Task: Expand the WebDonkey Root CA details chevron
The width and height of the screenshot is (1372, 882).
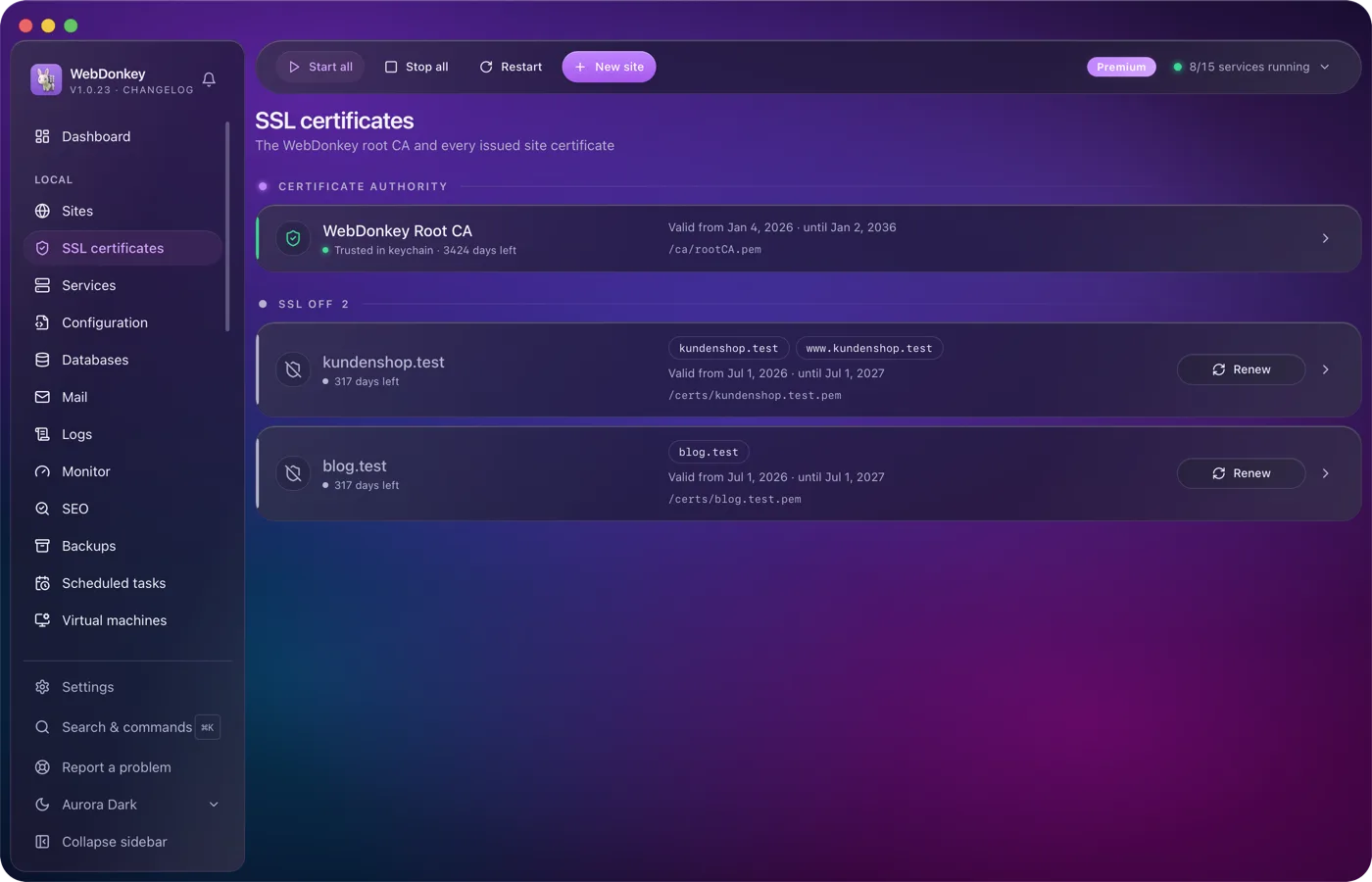Action: (x=1325, y=238)
